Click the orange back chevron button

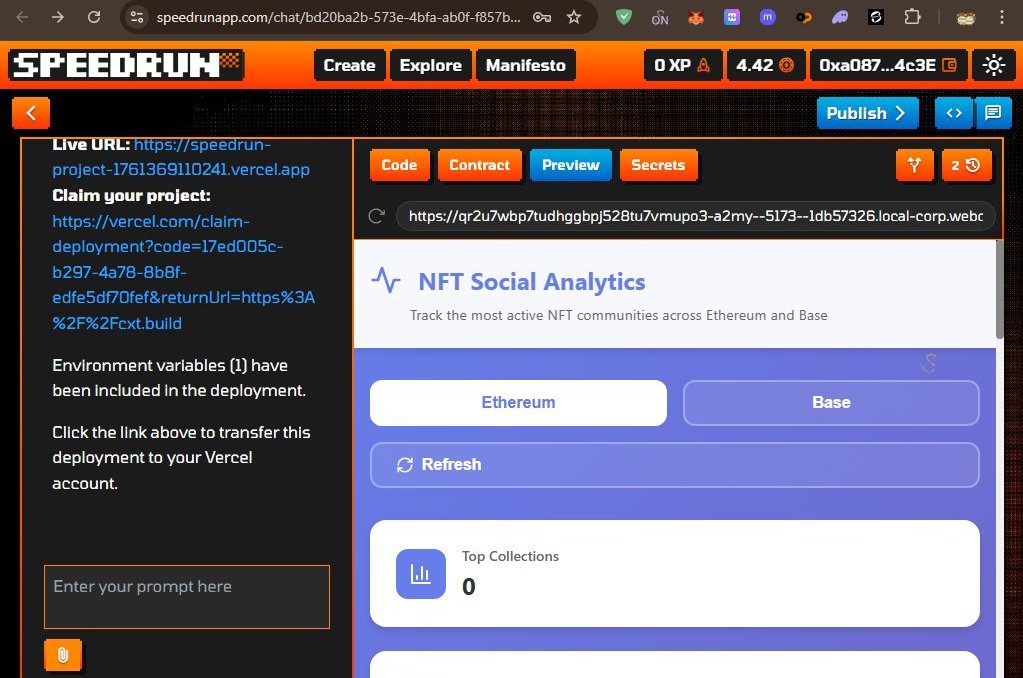(31, 113)
